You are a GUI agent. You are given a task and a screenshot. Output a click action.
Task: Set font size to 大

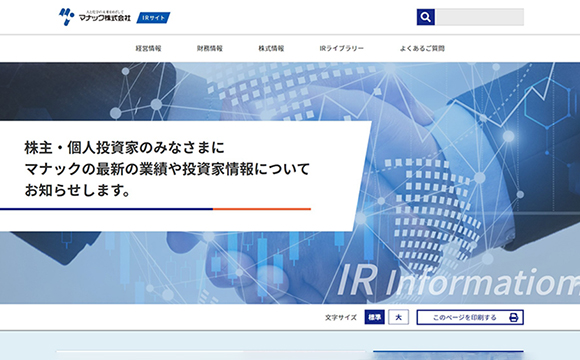[x=398, y=317]
